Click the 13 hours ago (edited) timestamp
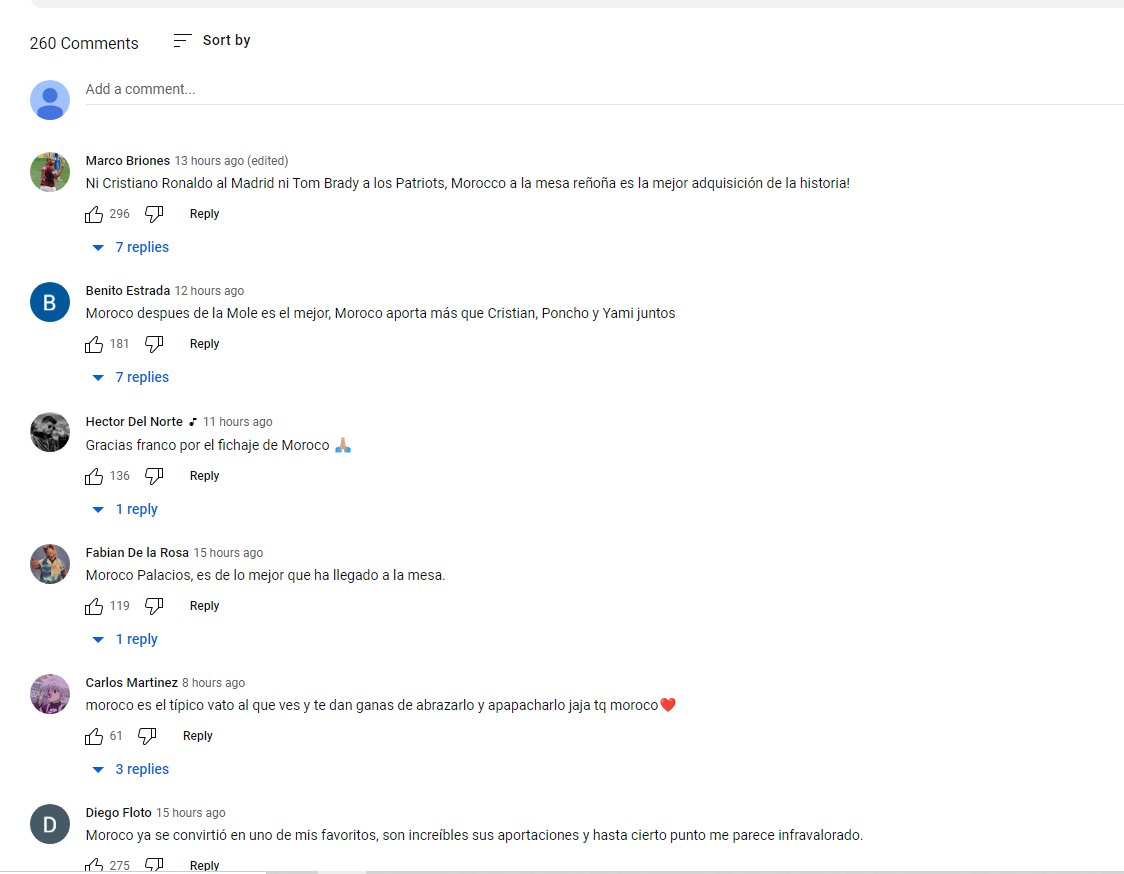The image size is (1124, 874). coord(232,161)
